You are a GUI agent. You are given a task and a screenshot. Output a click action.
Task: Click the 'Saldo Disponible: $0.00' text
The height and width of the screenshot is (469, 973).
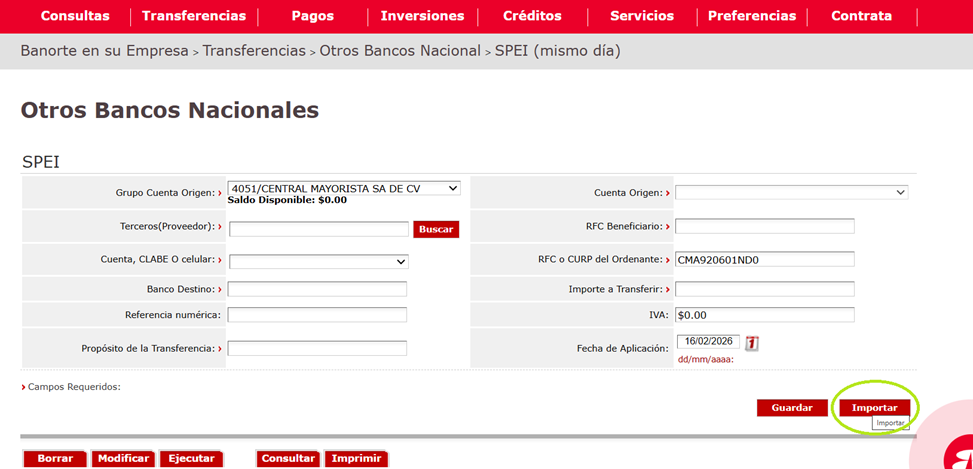[x=287, y=200]
